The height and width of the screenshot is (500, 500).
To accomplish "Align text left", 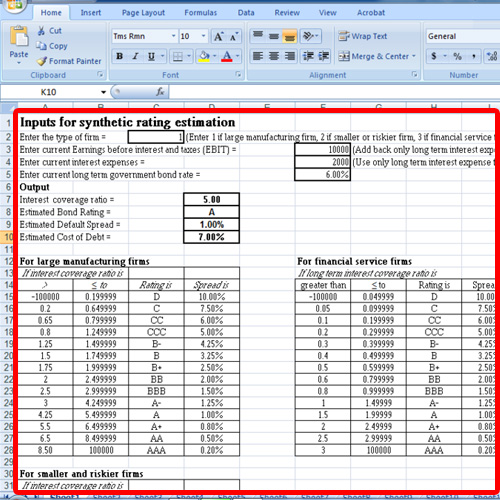I will [258, 56].
